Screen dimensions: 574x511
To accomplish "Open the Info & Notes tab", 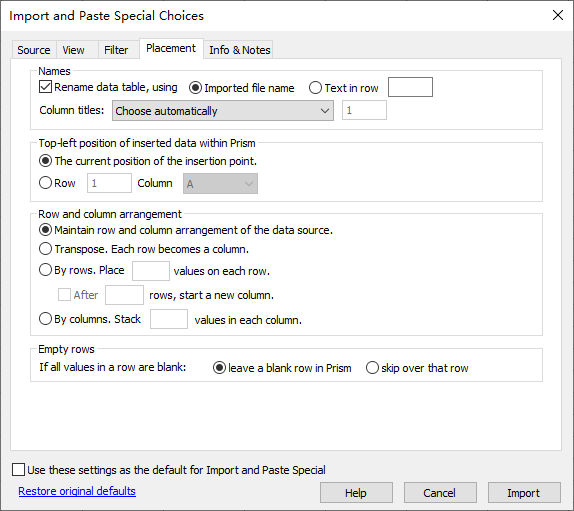I will coord(239,50).
